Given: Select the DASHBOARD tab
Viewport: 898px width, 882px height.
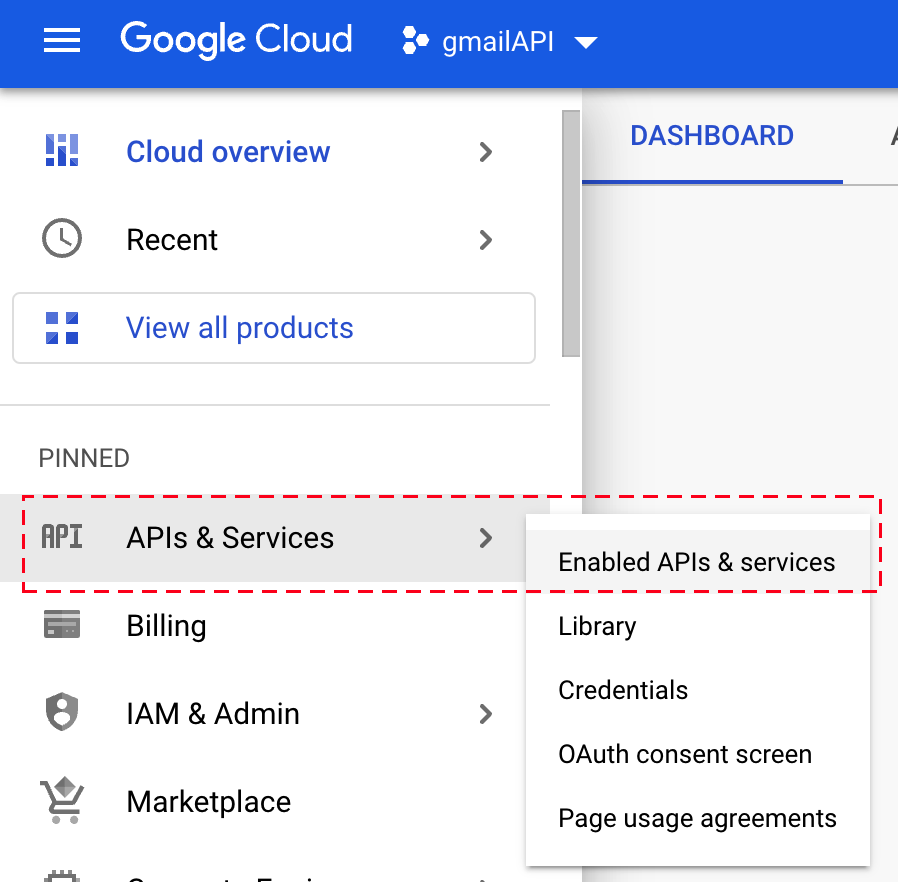Looking at the screenshot, I should coord(712,136).
